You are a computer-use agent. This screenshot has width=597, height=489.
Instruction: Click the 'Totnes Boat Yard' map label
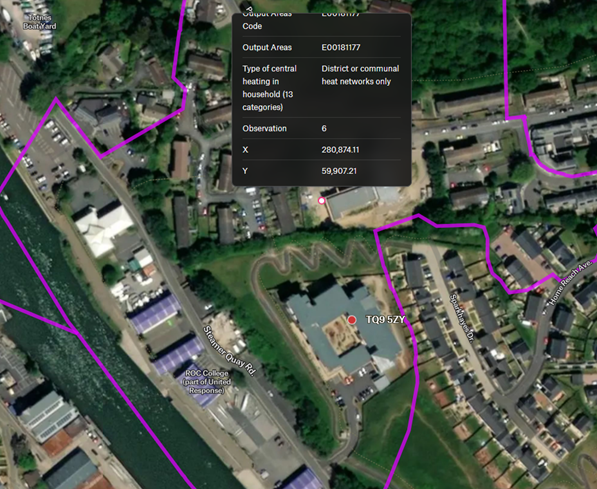pyautogui.click(x=40, y=22)
